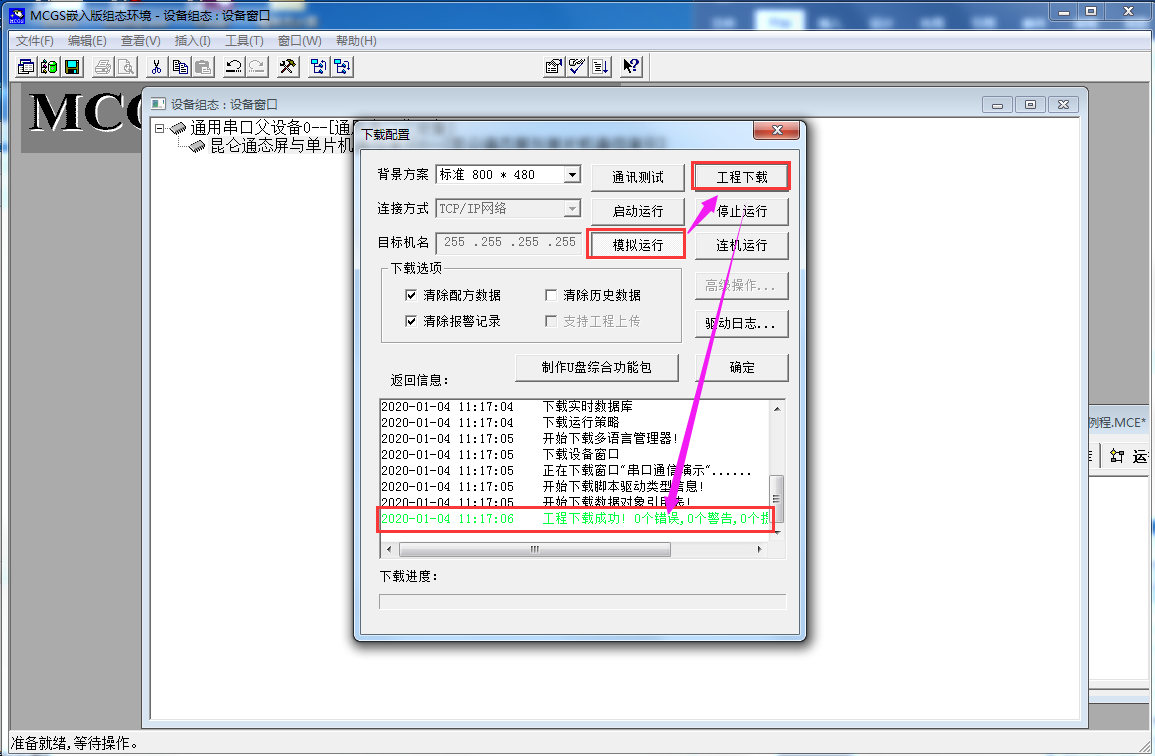Click the 通讯测试 button
1155x756 pixels.
[638, 177]
